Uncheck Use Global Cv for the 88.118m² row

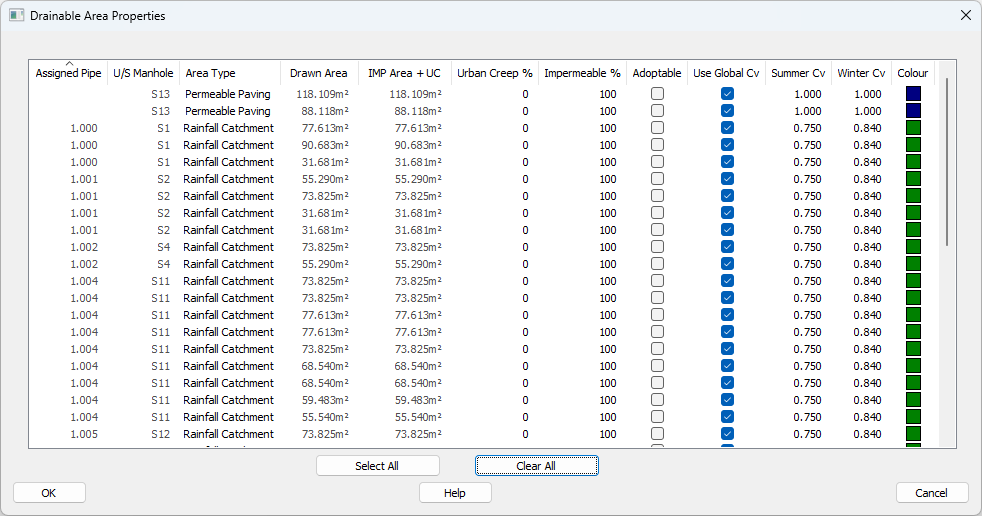coord(727,111)
